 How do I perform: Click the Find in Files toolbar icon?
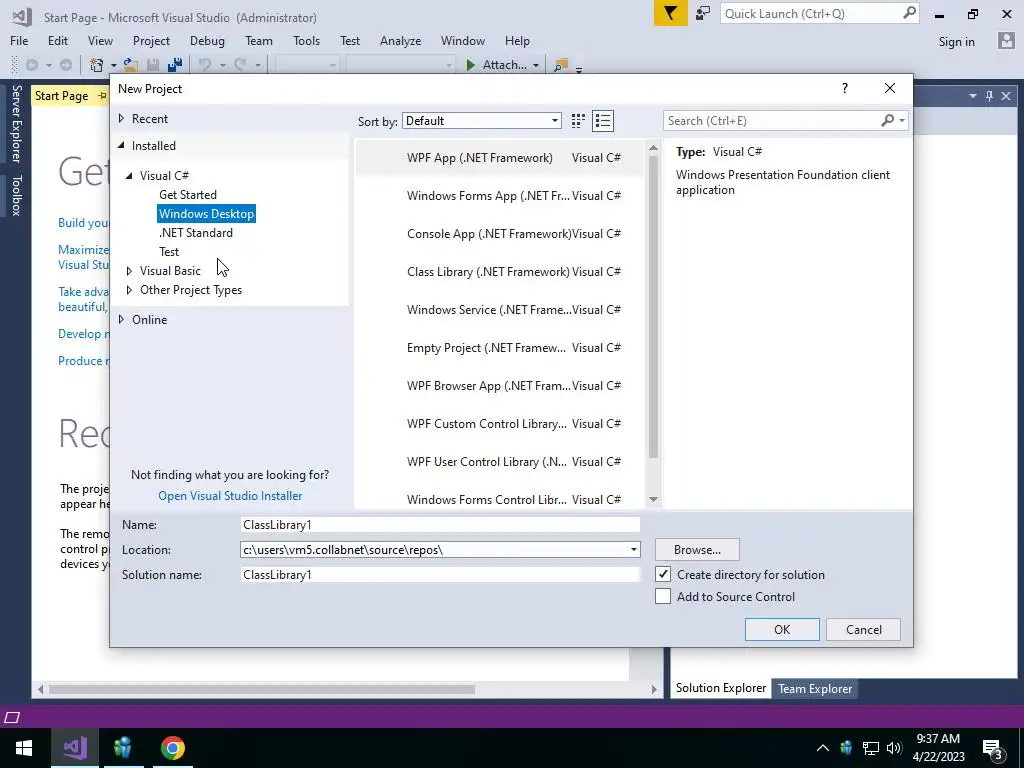(x=560, y=65)
